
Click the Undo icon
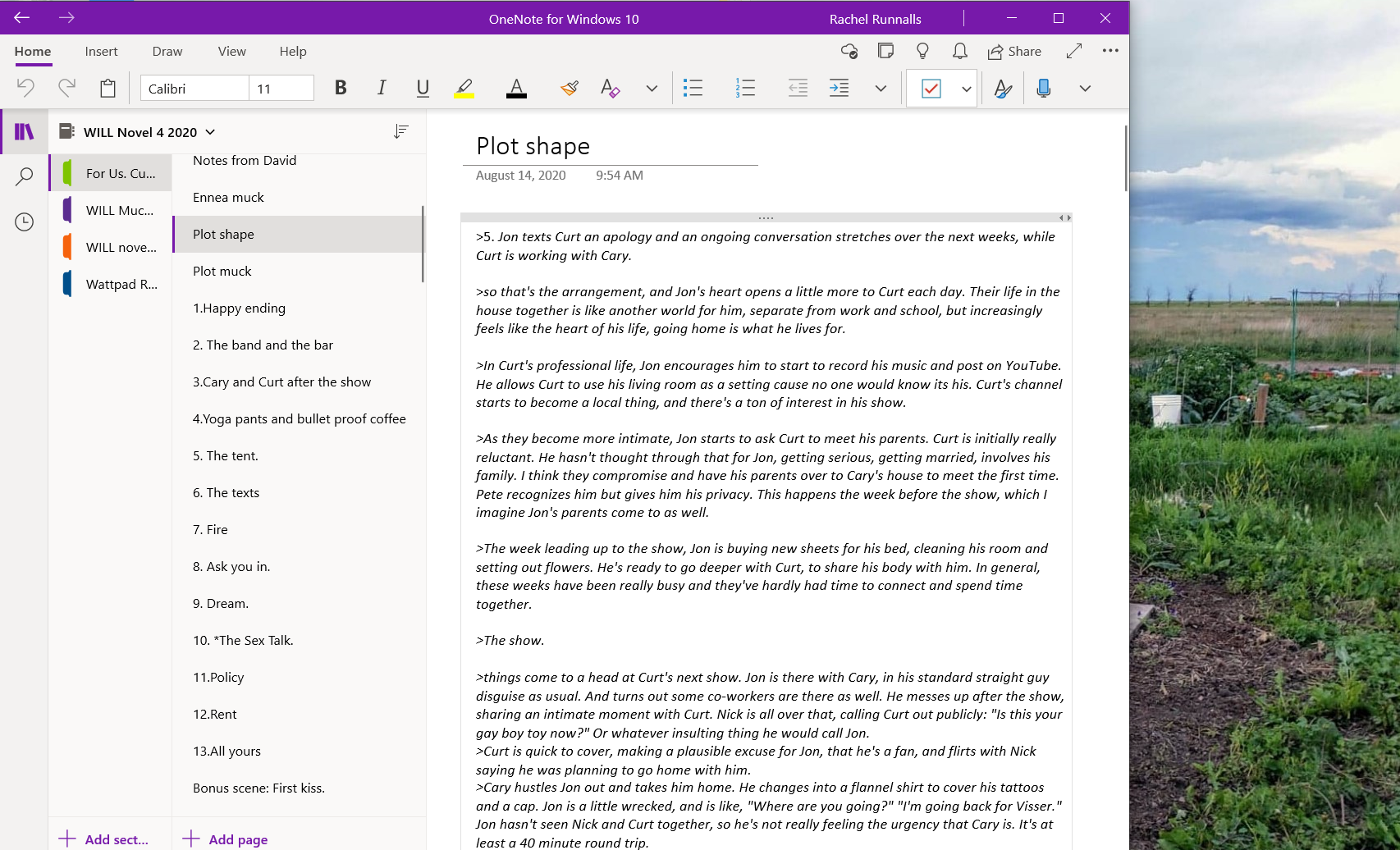(x=25, y=88)
